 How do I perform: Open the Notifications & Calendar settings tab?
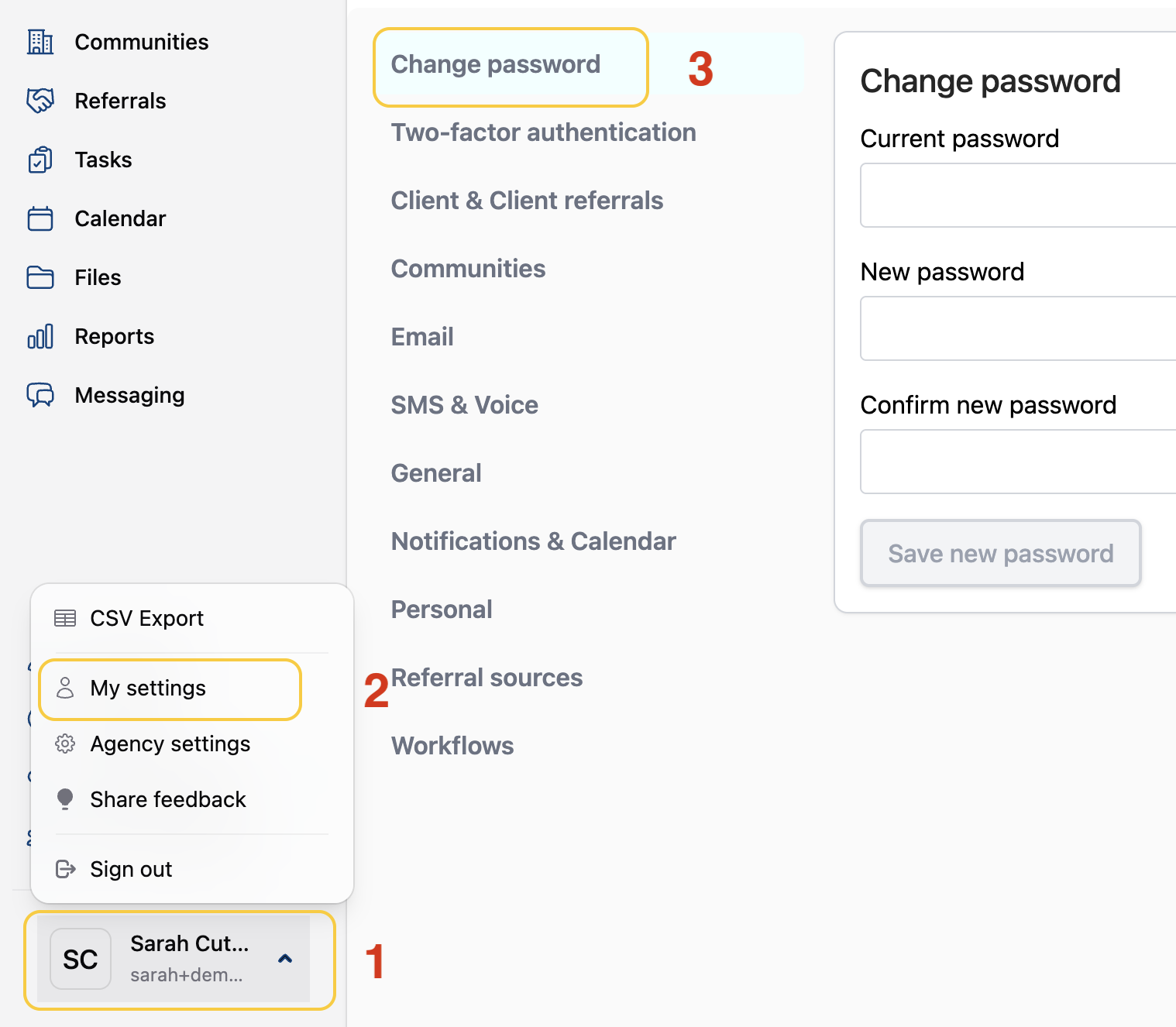(x=533, y=541)
